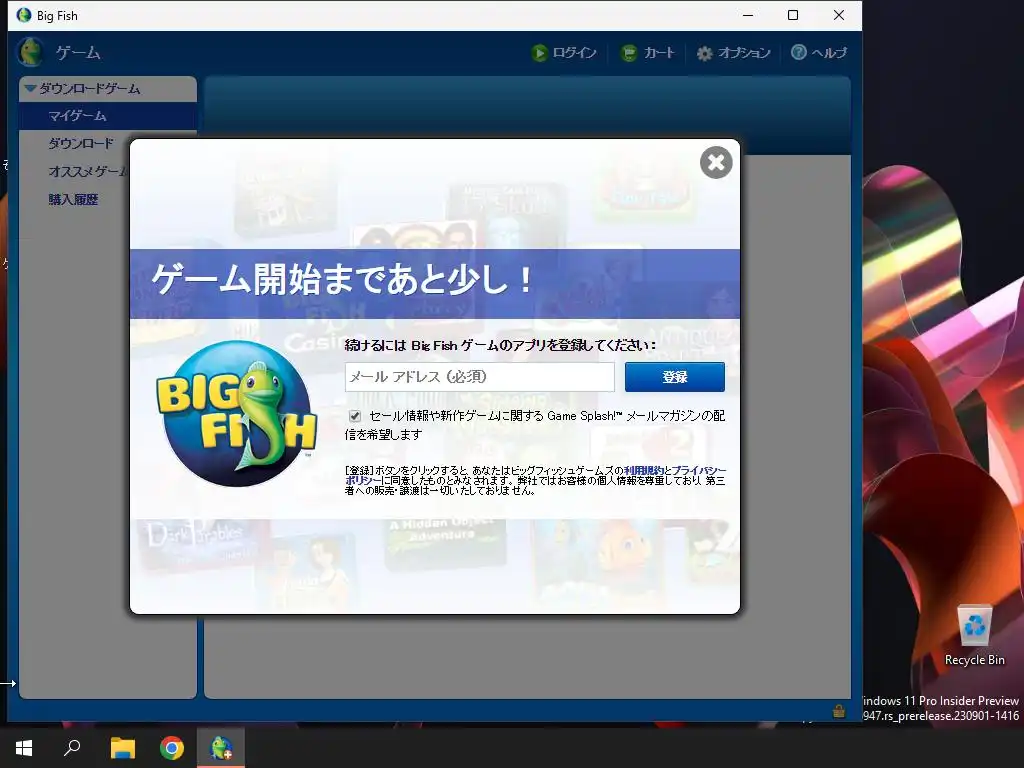Select 購入履歴 in the sidebar
Image resolution: width=1024 pixels, height=768 pixels.
tap(73, 199)
